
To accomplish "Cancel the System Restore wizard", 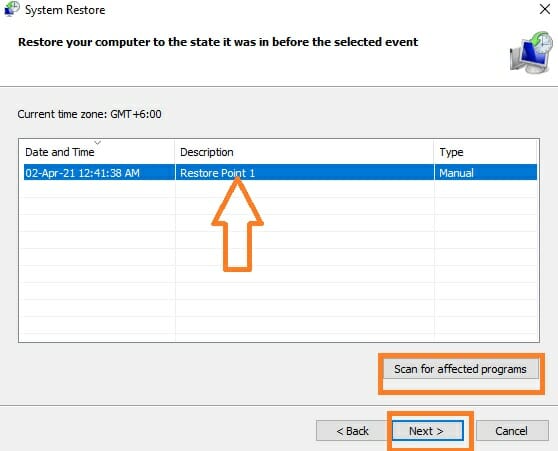I will tap(512, 431).
